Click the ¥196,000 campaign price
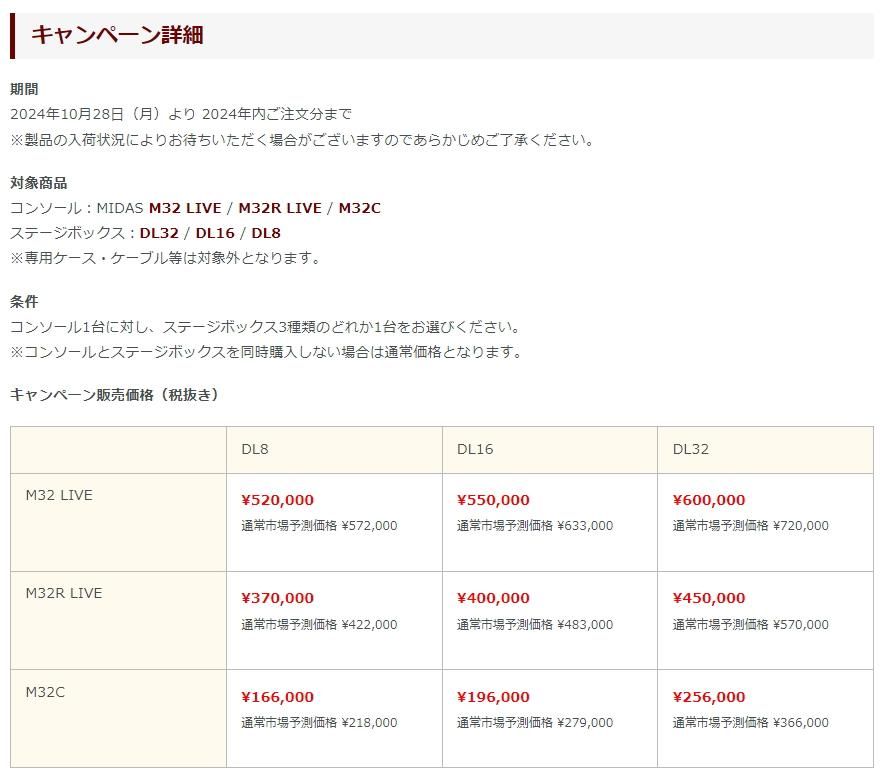The height and width of the screenshot is (778, 880). click(x=493, y=697)
